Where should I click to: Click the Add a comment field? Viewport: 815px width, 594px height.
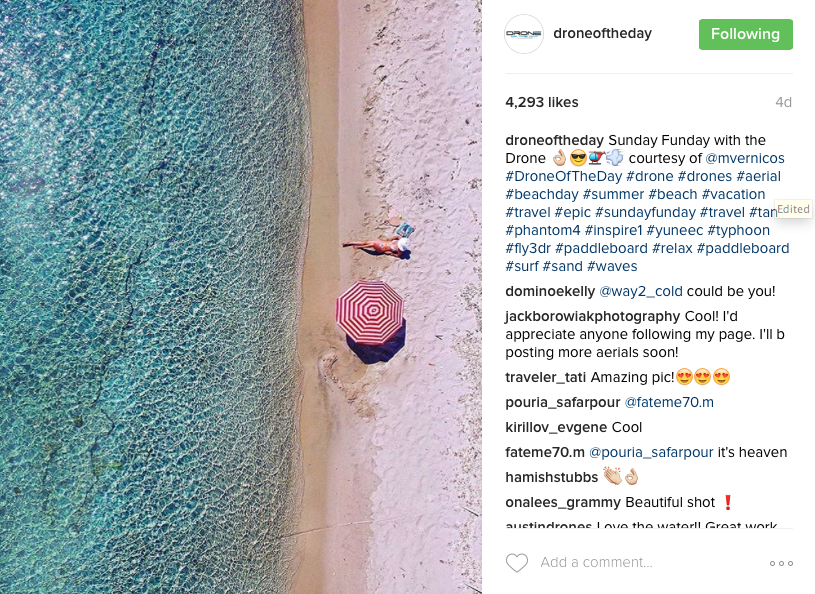click(596, 562)
